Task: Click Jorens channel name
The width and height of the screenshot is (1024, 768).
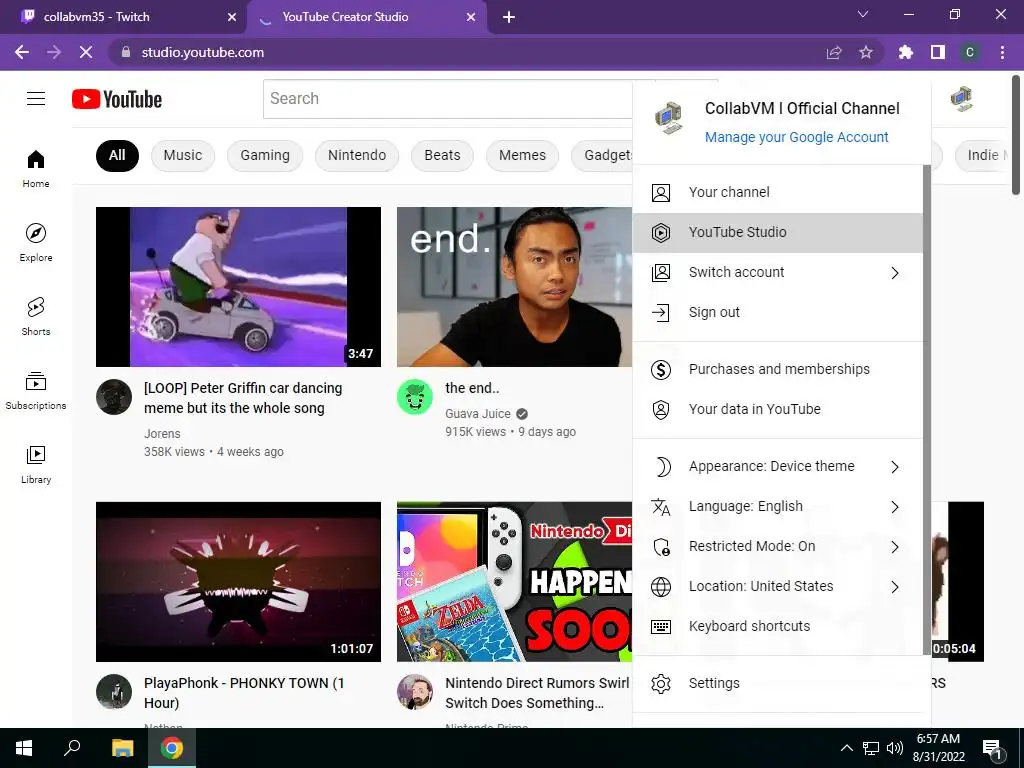Action: [162, 434]
